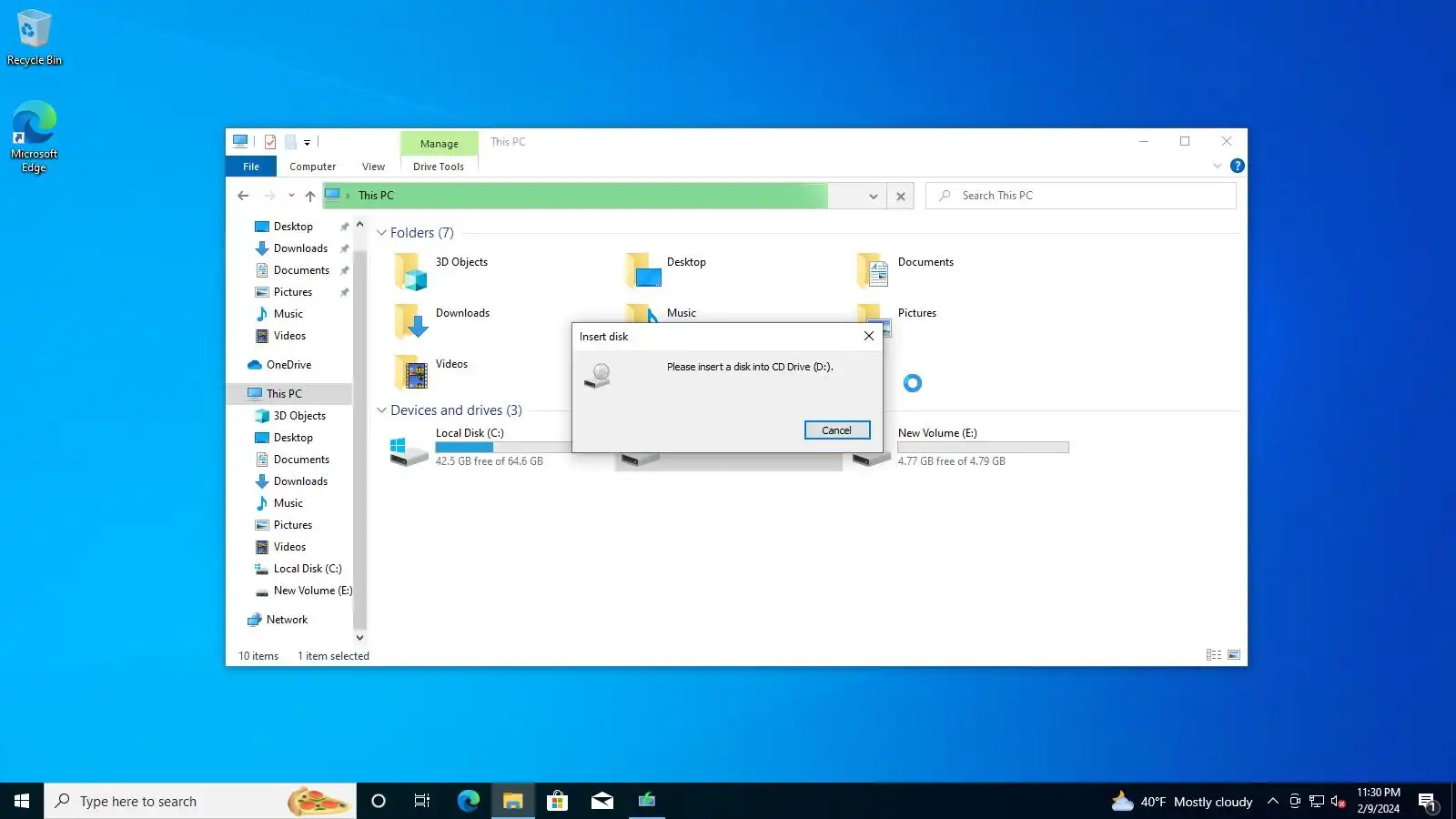Screen dimensions: 1456x819
Task: Select the Manage contextual tab
Action: coord(439,144)
